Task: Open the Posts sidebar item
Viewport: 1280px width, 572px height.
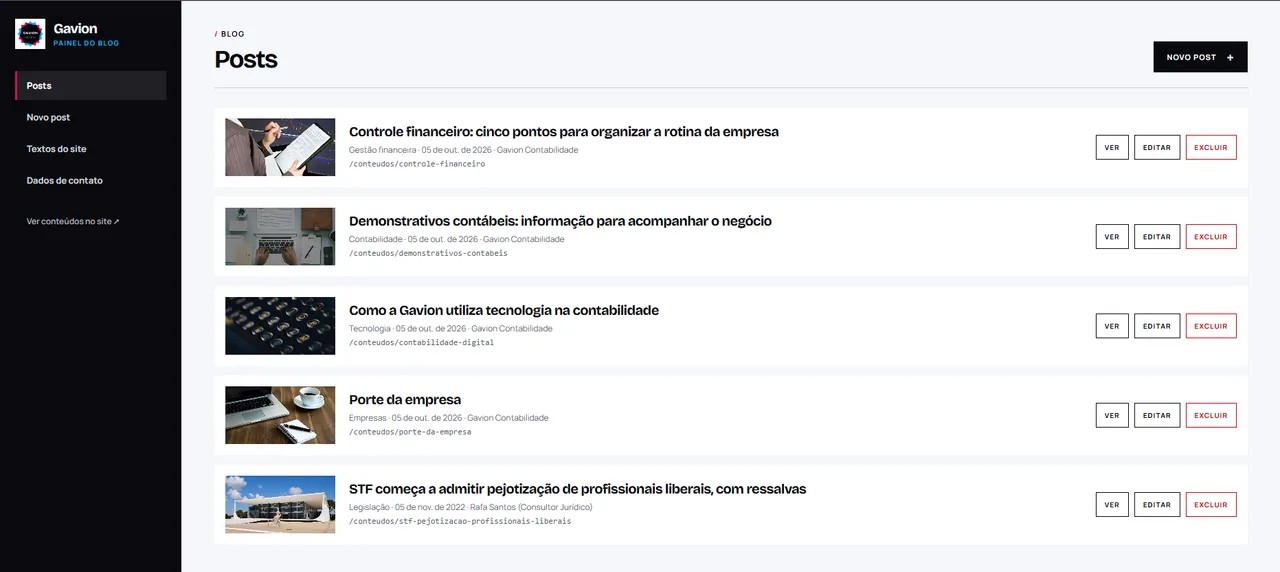Action: point(91,86)
